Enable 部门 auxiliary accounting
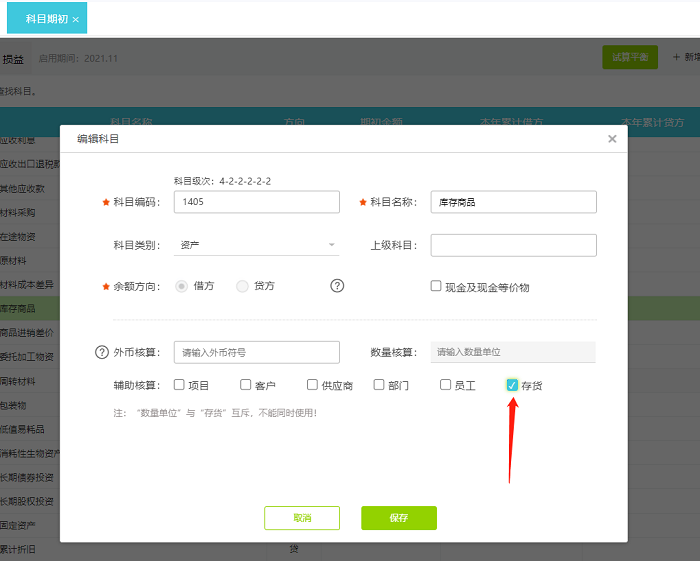Viewport: 700px width, 561px height. [379, 384]
